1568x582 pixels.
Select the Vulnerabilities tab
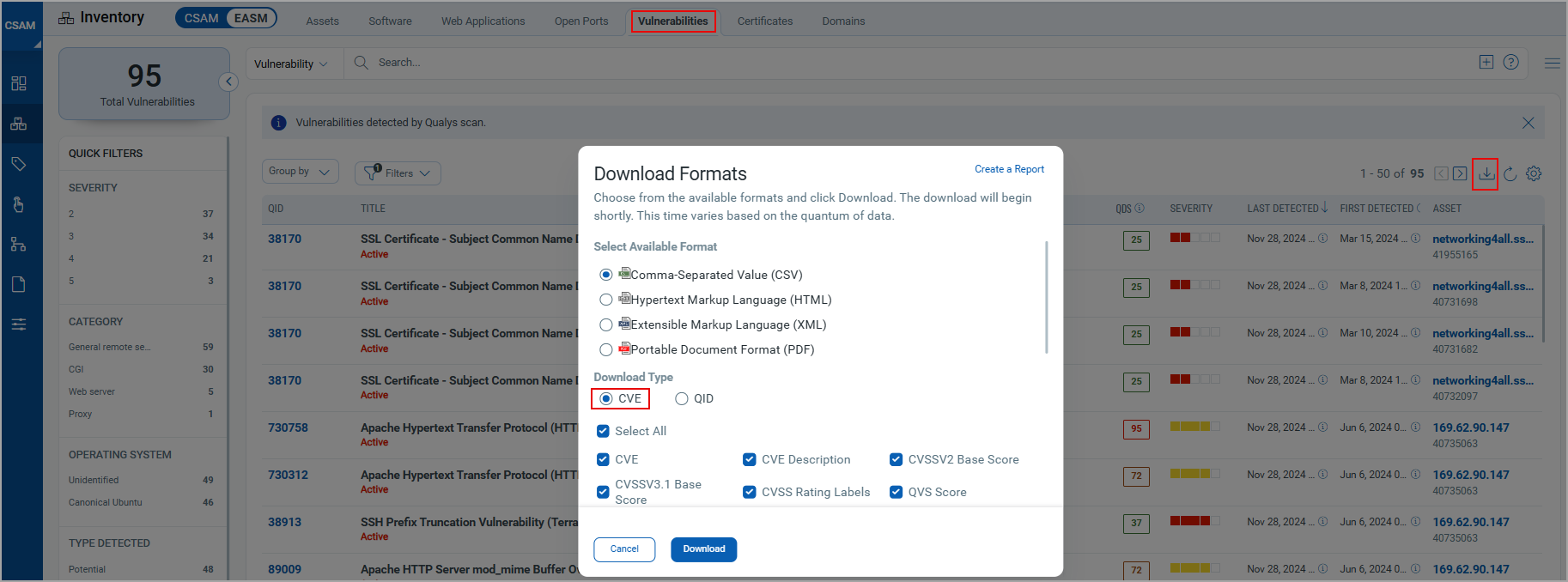673,21
